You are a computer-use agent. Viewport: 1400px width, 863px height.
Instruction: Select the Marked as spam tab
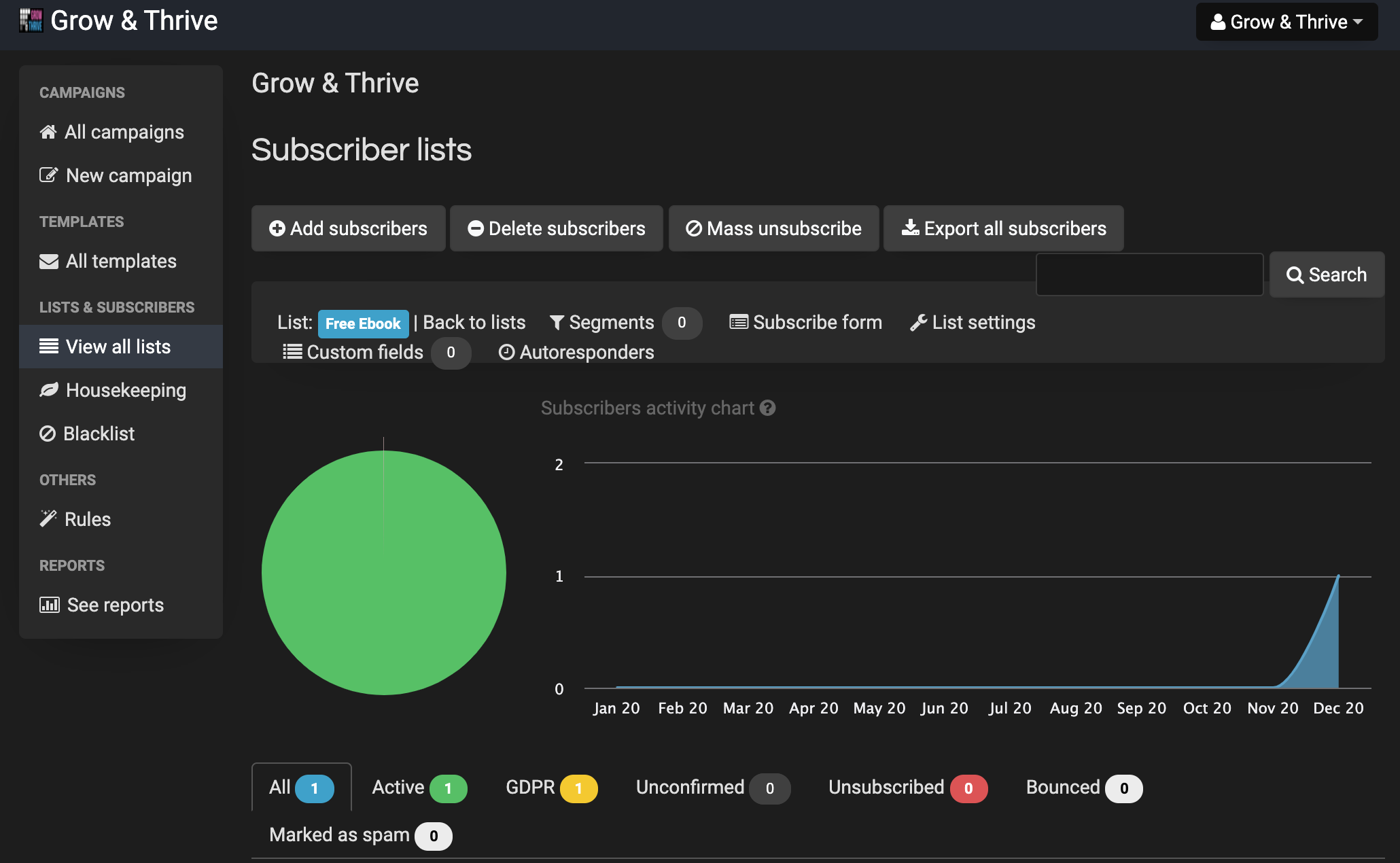pyautogui.click(x=360, y=835)
